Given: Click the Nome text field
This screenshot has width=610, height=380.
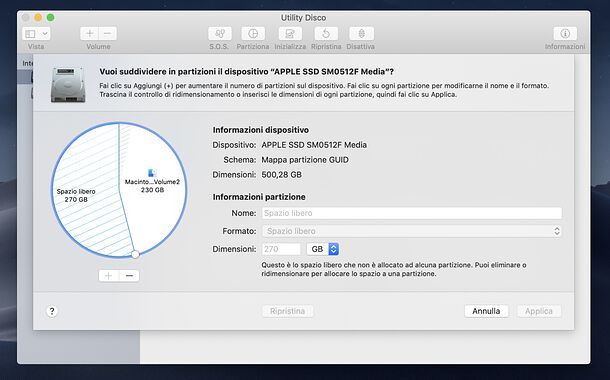Looking at the screenshot, I should [412, 213].
